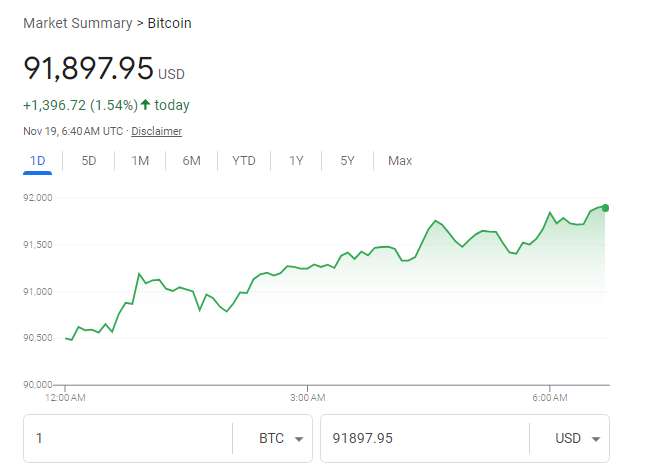Image resolution: width=648 pixels, height=466 pixels.
Task: View the 1Y price chart
Action: 296,161
